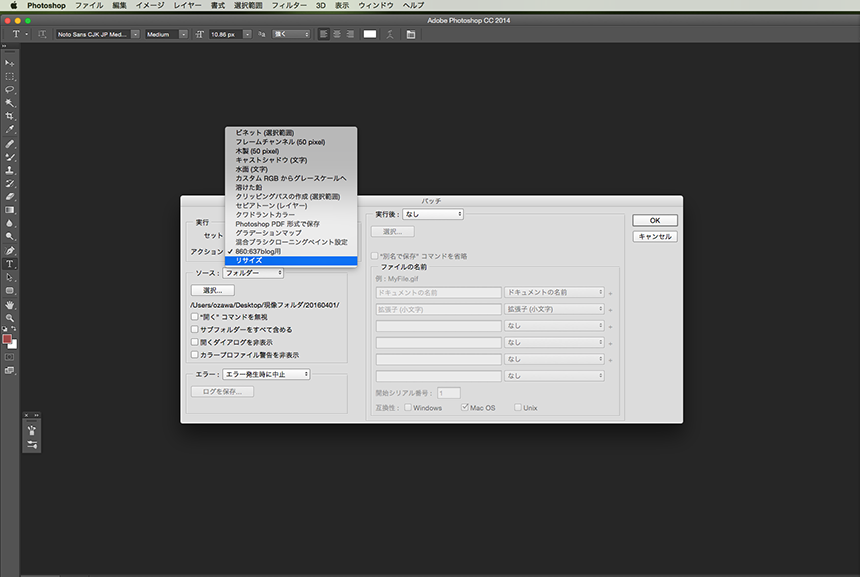Select the Clone Stamp tool
This screenshot has height=577, width=860.
[x=10, y=170]
